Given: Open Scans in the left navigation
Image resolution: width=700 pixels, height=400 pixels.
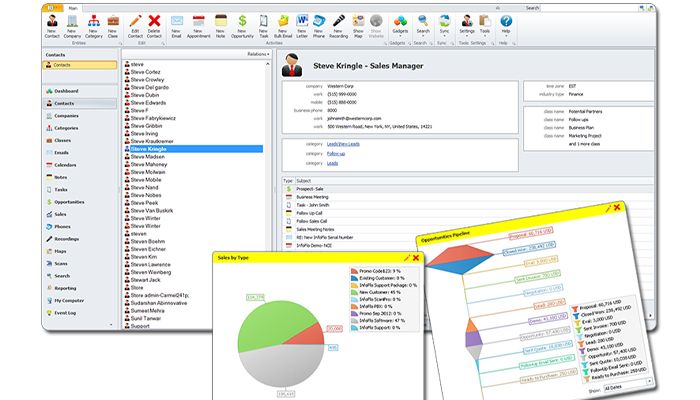Looking at the screenshot, I should [60, 263].
